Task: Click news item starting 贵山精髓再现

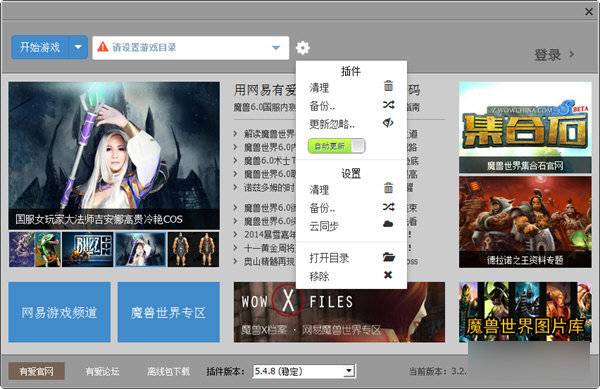Action: coord(270,261)
